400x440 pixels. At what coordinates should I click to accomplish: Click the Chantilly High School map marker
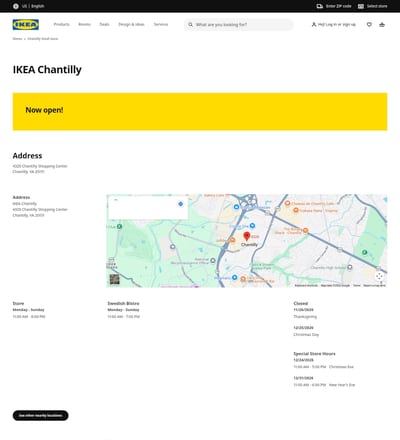pos(350,267)
